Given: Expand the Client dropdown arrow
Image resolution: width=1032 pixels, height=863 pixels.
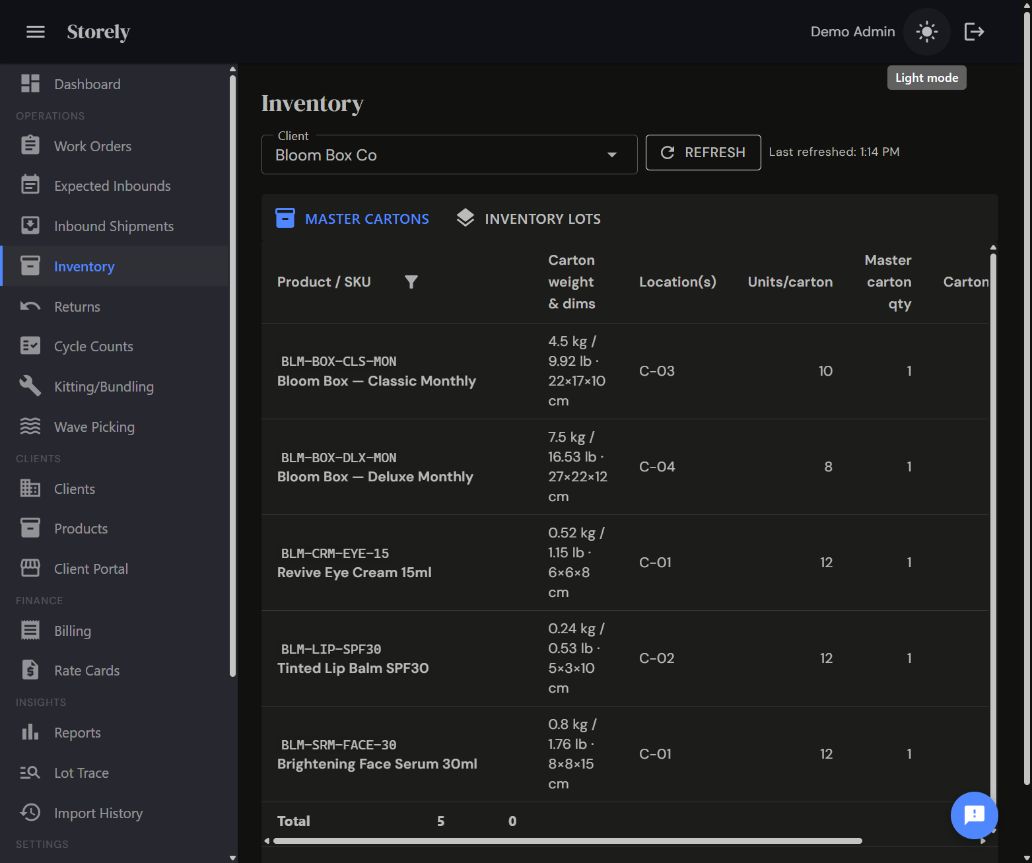Looking at the screenshot, I should coord(612,155).
